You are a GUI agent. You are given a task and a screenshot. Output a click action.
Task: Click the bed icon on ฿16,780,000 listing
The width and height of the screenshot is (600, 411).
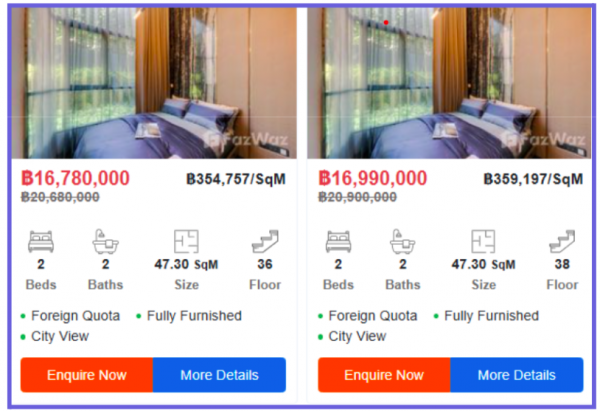click(x=41, y=242)
